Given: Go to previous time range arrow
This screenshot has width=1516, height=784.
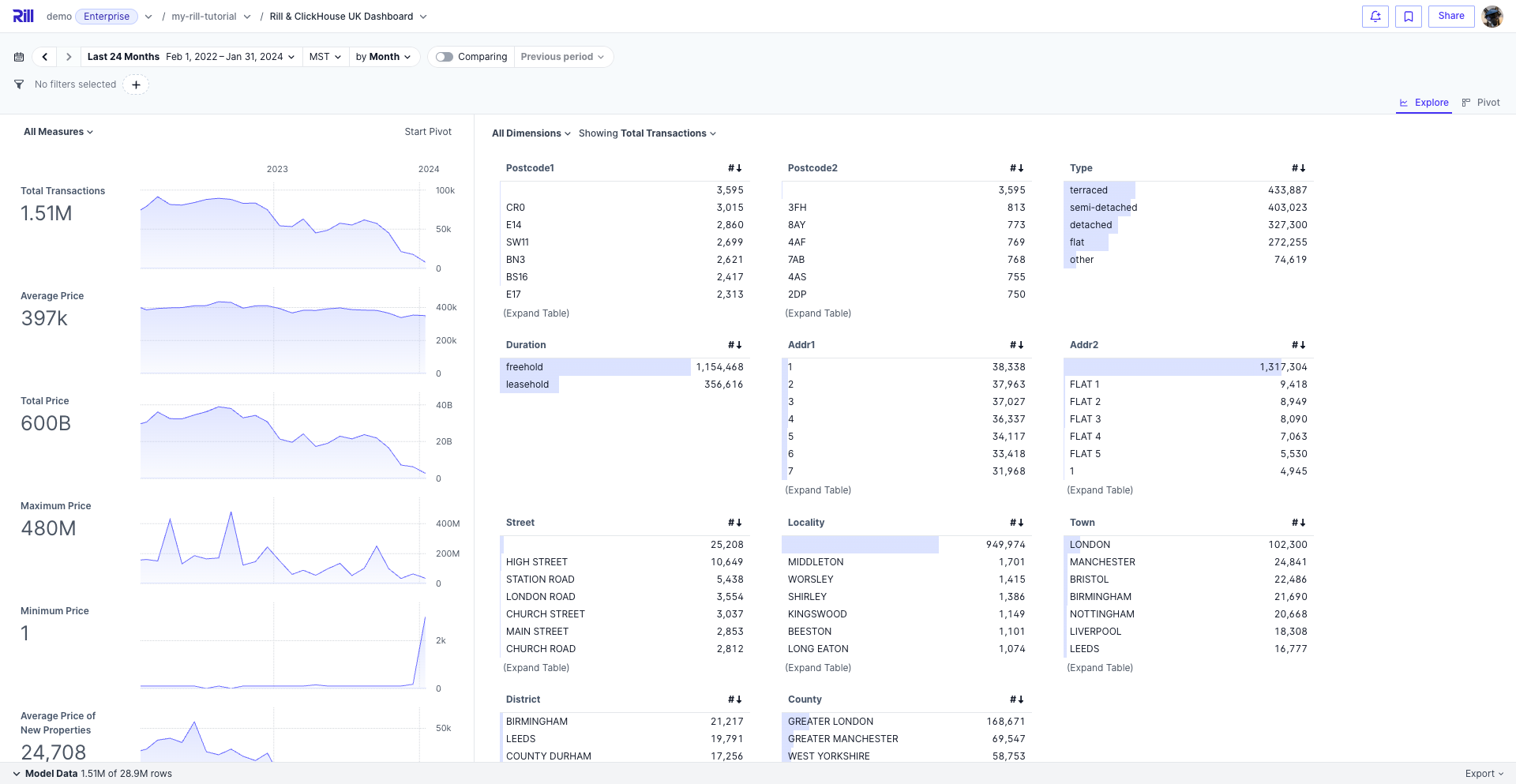Looking at the screenshot, I should [45, 57].
